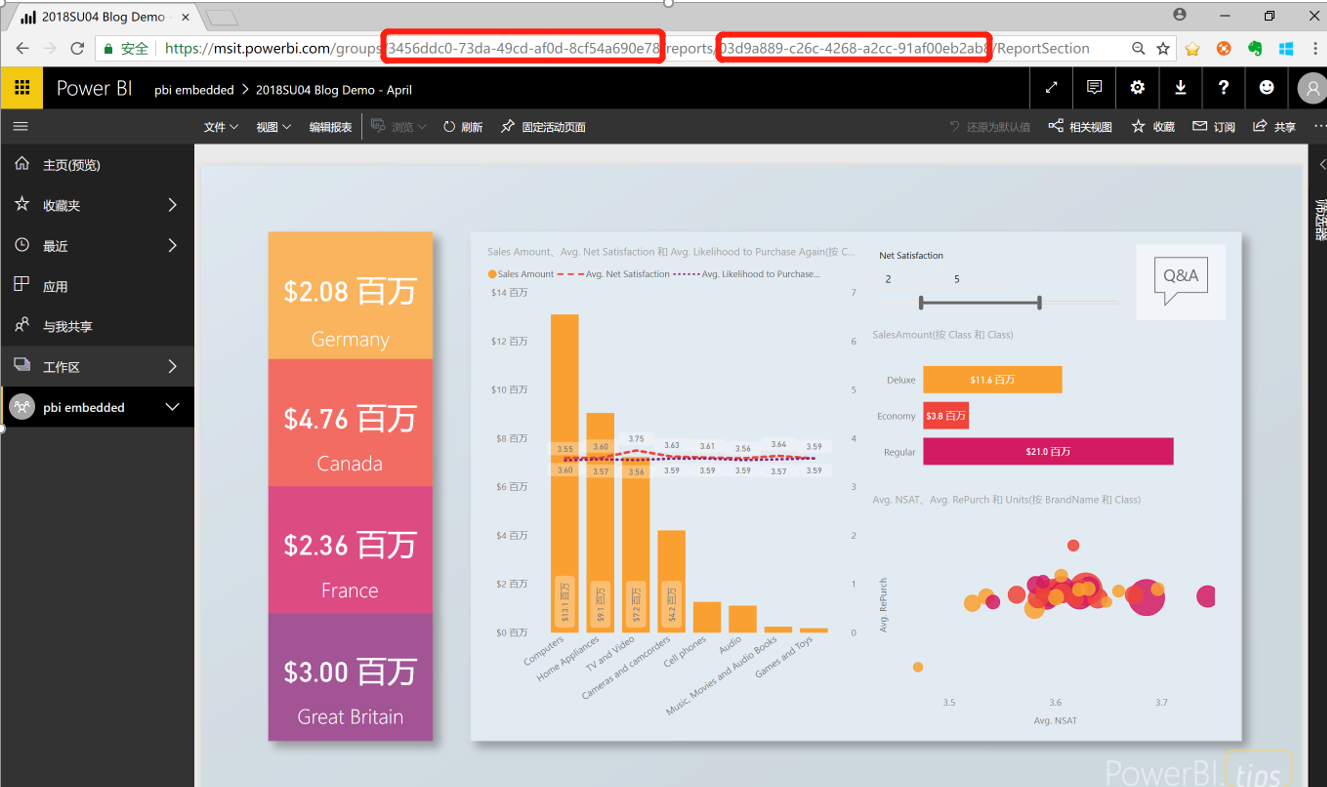Collapse the navigation pane with the hamburger toggle
Image resolution: width=1327 pixels, height=787 pixels.
[x=20, y=127]
